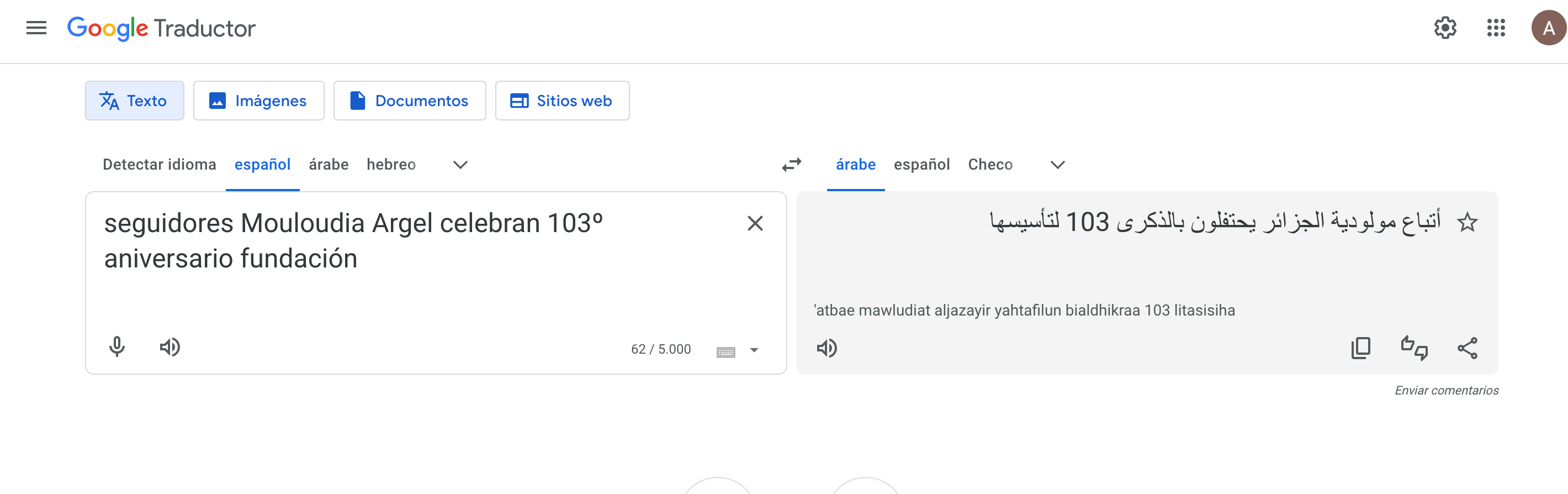Viewport: 1568px width, 494px height.
Task: Start voice input with microphone
Action: point(117,347)
